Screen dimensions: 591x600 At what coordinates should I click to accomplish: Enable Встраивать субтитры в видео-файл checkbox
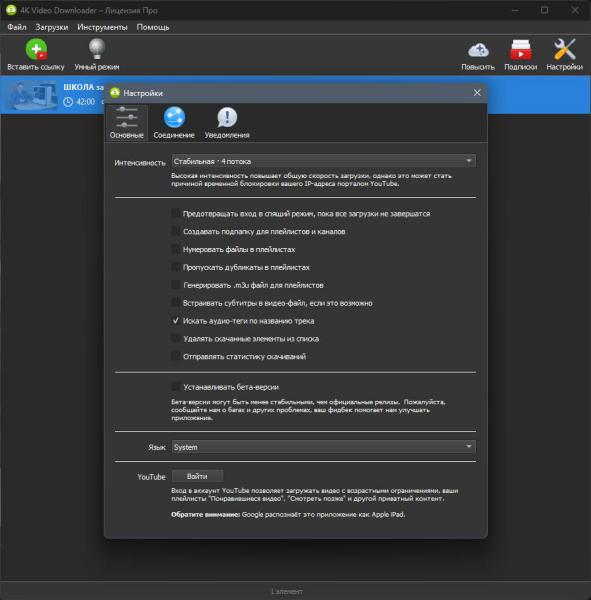[175, 303]
